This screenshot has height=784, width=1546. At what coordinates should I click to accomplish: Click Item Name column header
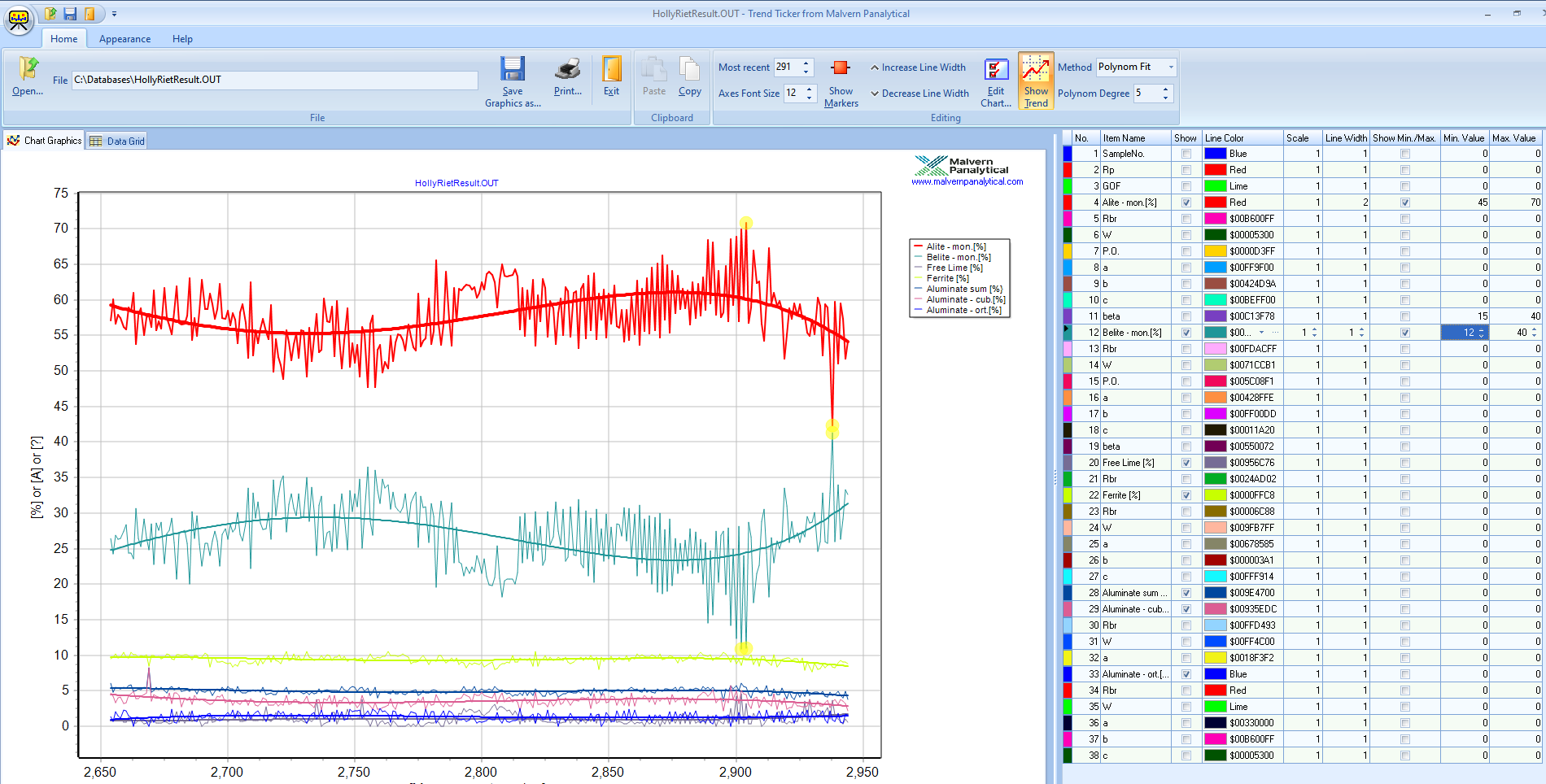tap(1136, 138)
